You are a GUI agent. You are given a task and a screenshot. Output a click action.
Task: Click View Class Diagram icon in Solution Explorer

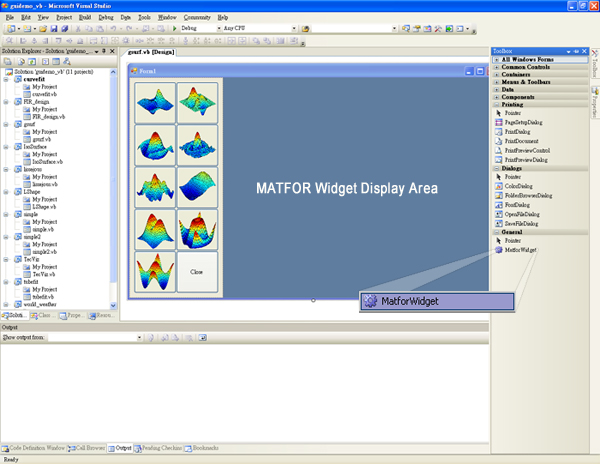click(67, 62)
